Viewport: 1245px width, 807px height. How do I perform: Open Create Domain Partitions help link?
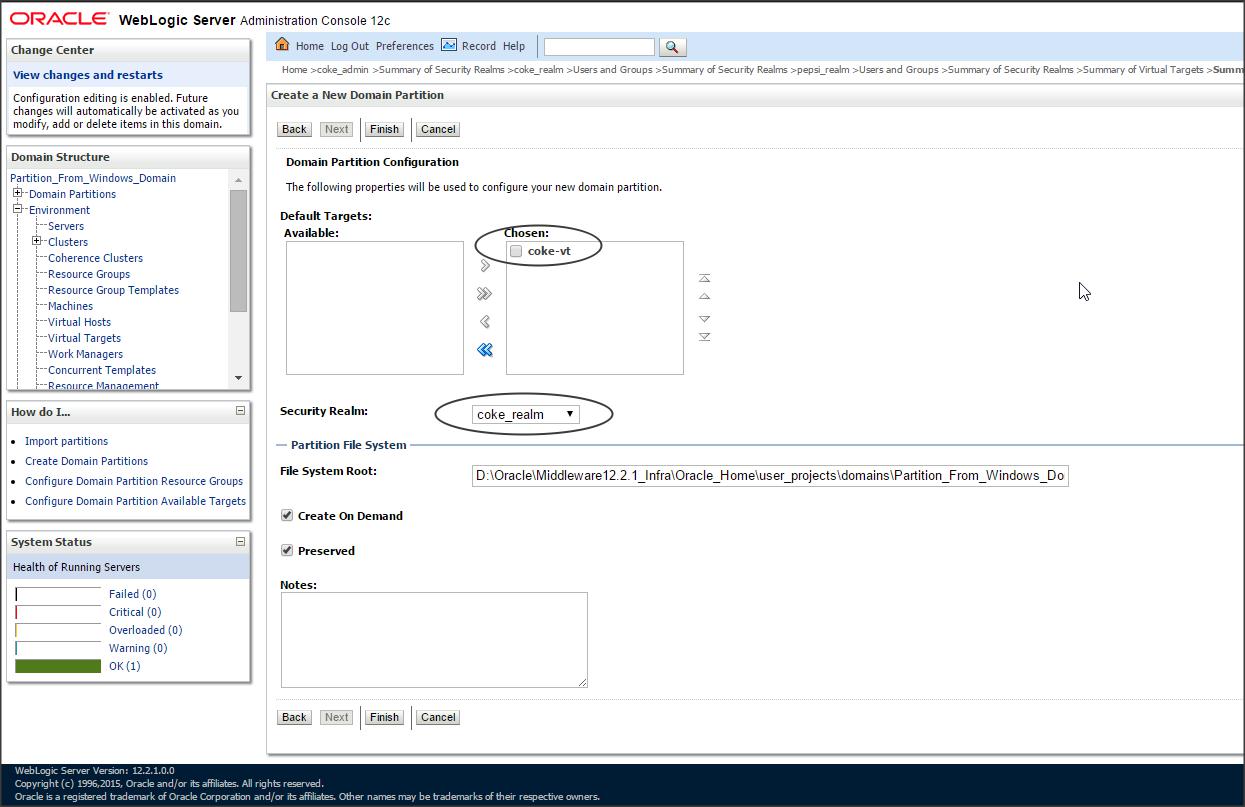pyautogui.click(x=86, y=461)
